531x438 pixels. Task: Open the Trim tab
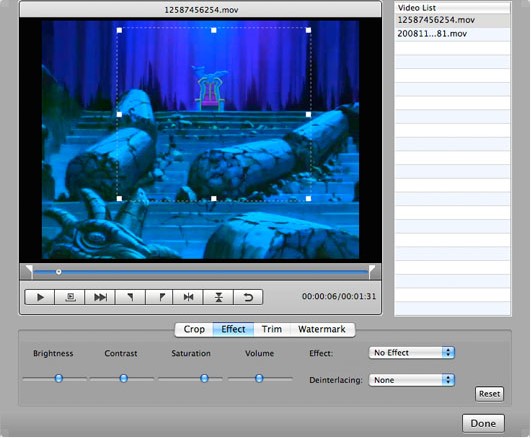pyautogui.click(x=272, y=330)
